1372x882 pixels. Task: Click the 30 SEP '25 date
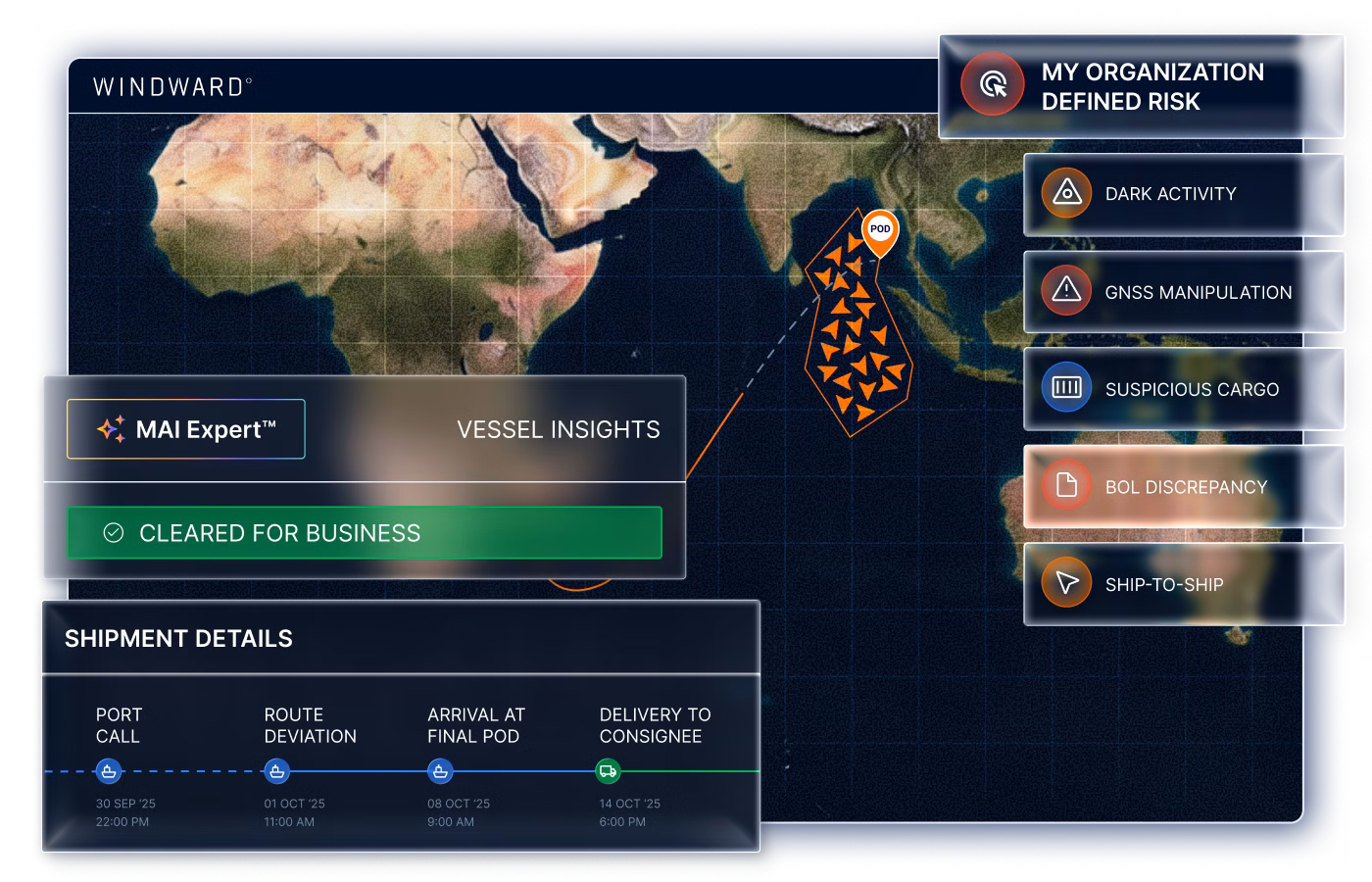click(125, 804)
